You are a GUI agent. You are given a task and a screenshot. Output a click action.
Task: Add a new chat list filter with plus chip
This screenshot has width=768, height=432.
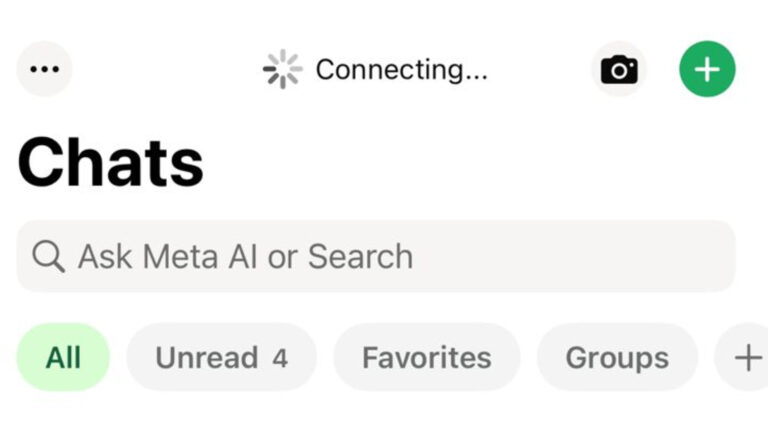(x=742, y=358)
